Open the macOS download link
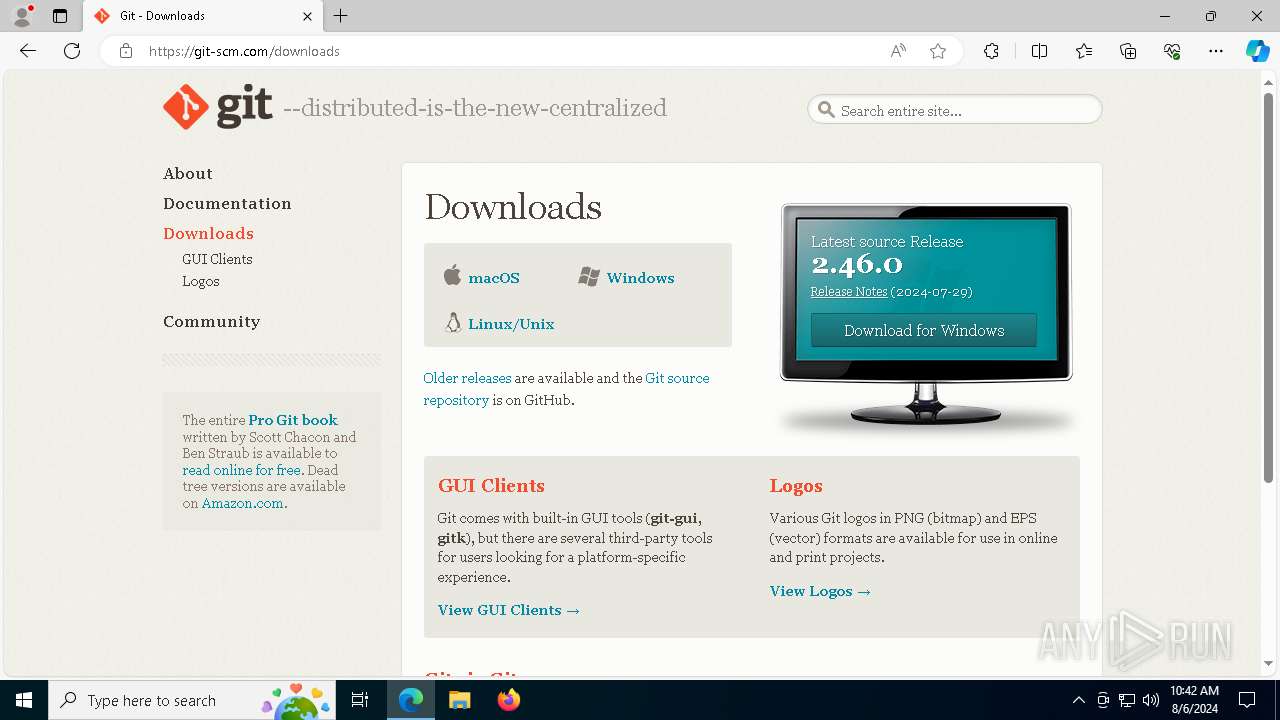Screen dimensions: 1280x720 click(x=494, y=278)
